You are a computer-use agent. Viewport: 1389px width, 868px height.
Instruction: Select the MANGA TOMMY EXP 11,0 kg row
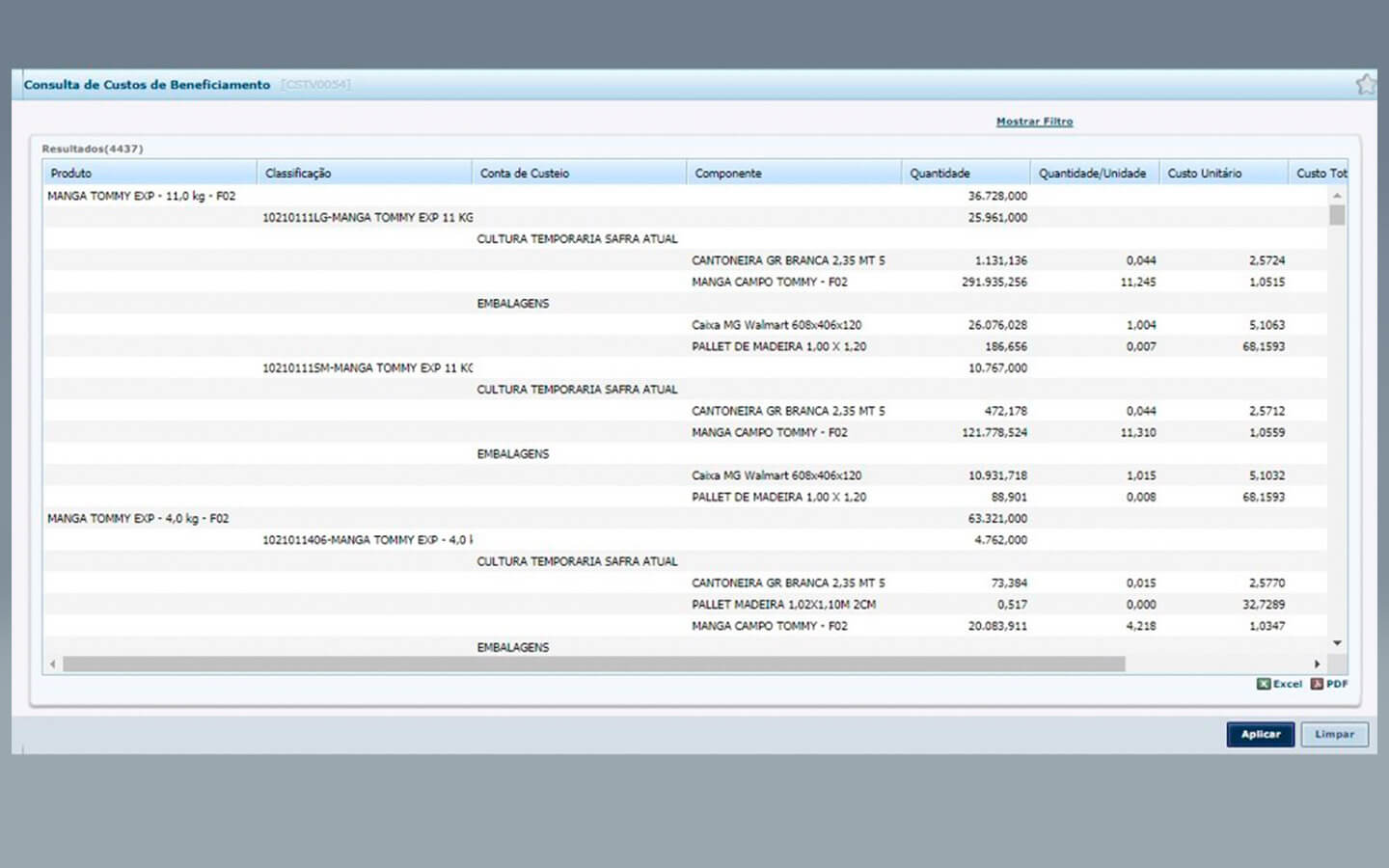[142, 196]
